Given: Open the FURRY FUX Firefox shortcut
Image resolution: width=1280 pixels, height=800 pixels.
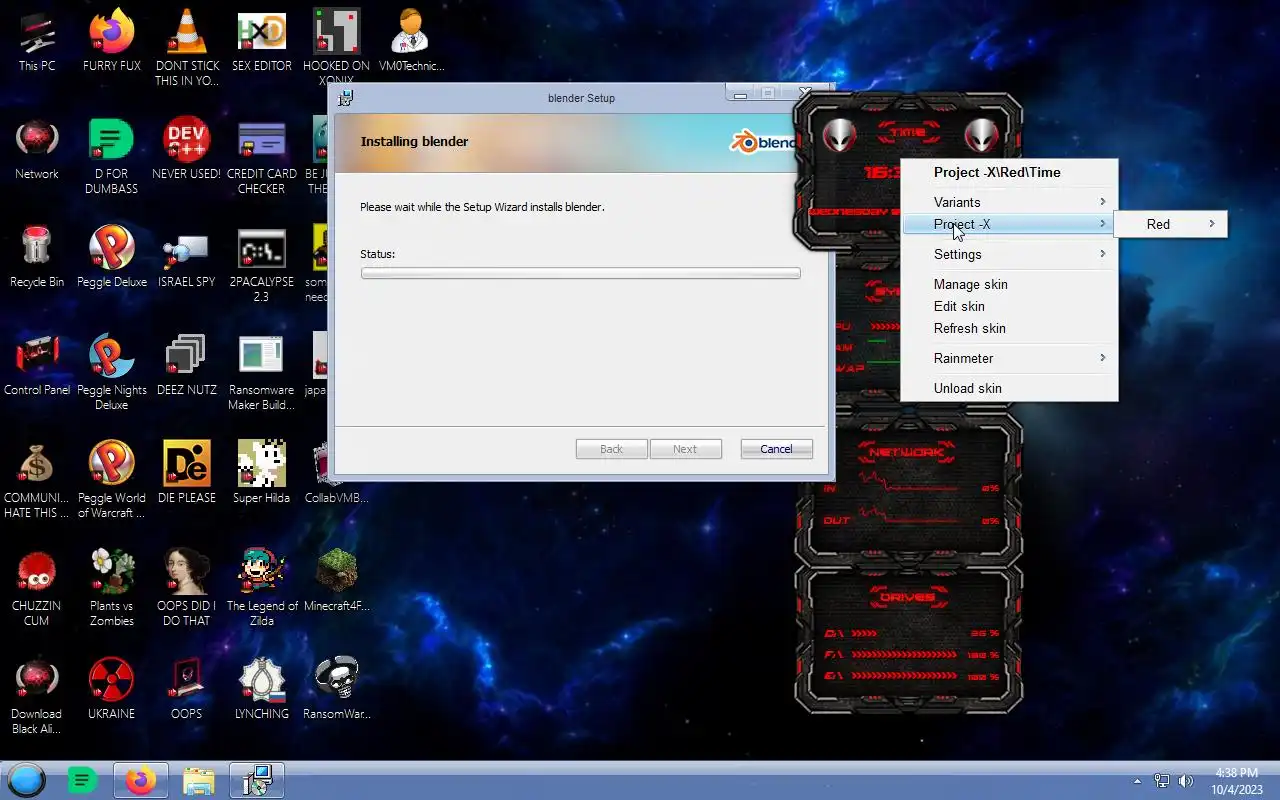Looking at the screenshot, I should point(112,40).
